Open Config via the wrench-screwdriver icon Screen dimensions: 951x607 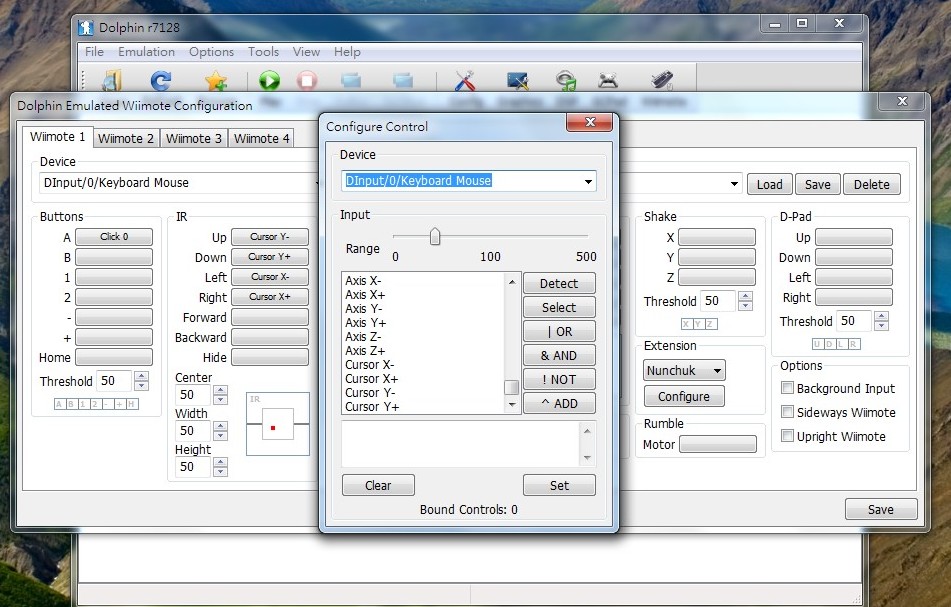[x=465, y=80]
